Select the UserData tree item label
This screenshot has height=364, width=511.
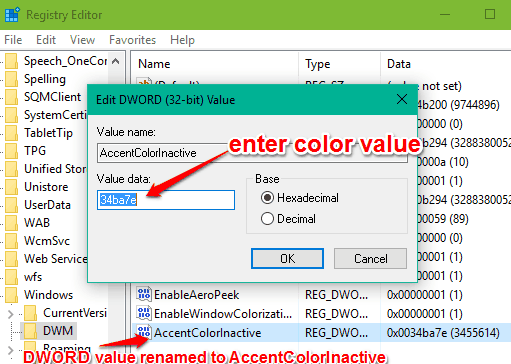point(47,205)
